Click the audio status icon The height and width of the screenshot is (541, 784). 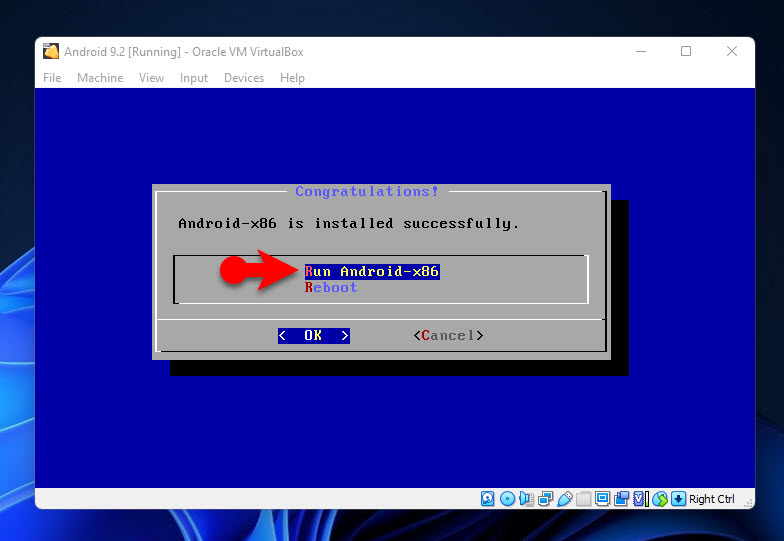526,498
